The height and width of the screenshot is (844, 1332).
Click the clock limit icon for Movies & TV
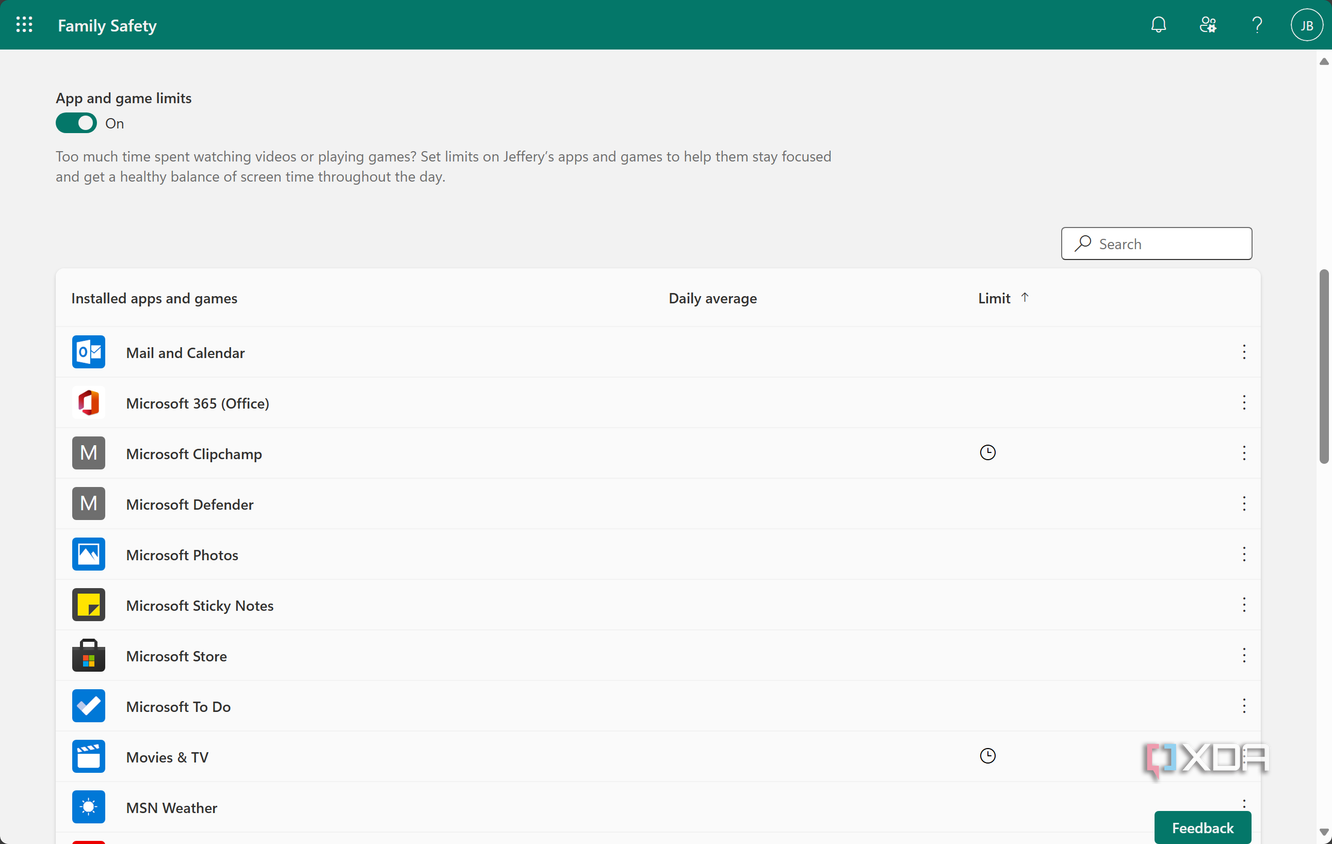tap(988, 756)
